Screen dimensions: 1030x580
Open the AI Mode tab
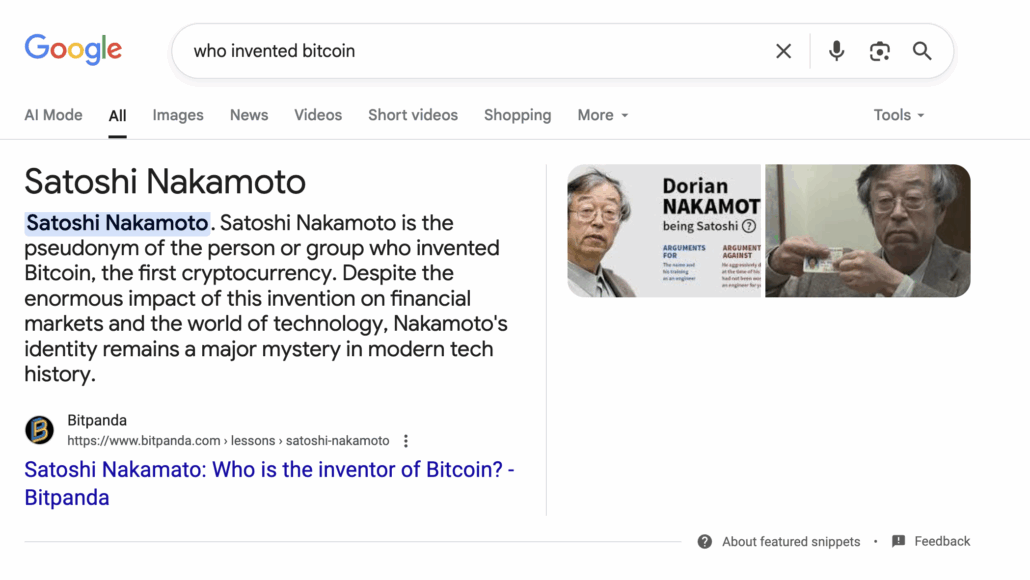(53, 115)
